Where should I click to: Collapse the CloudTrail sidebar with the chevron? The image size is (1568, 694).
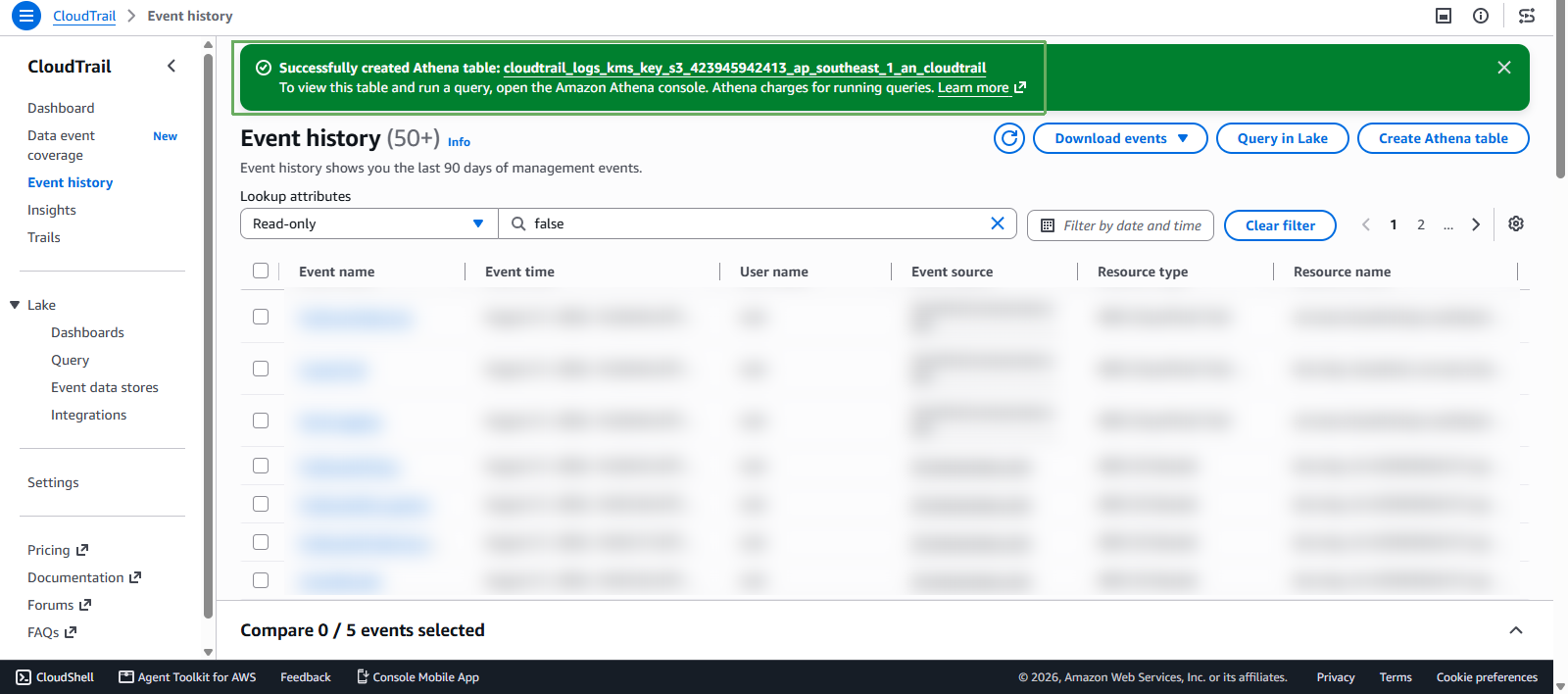171,66
